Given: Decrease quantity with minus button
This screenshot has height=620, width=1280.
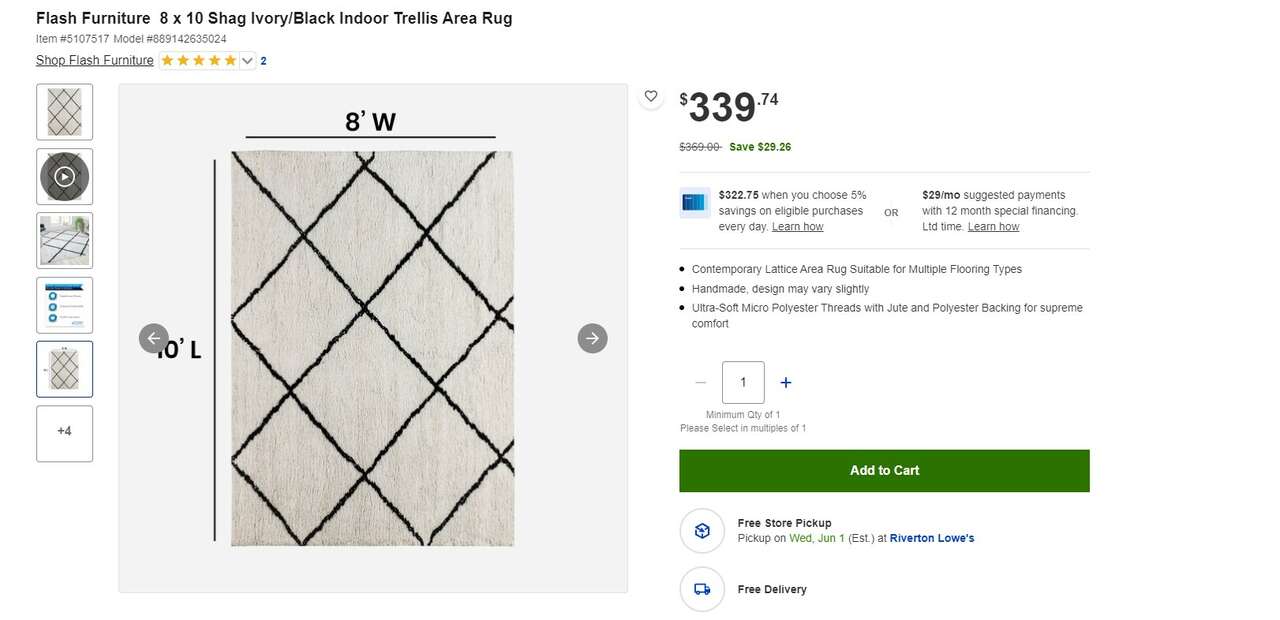Looking at the screenshot, I should (700, 382).
